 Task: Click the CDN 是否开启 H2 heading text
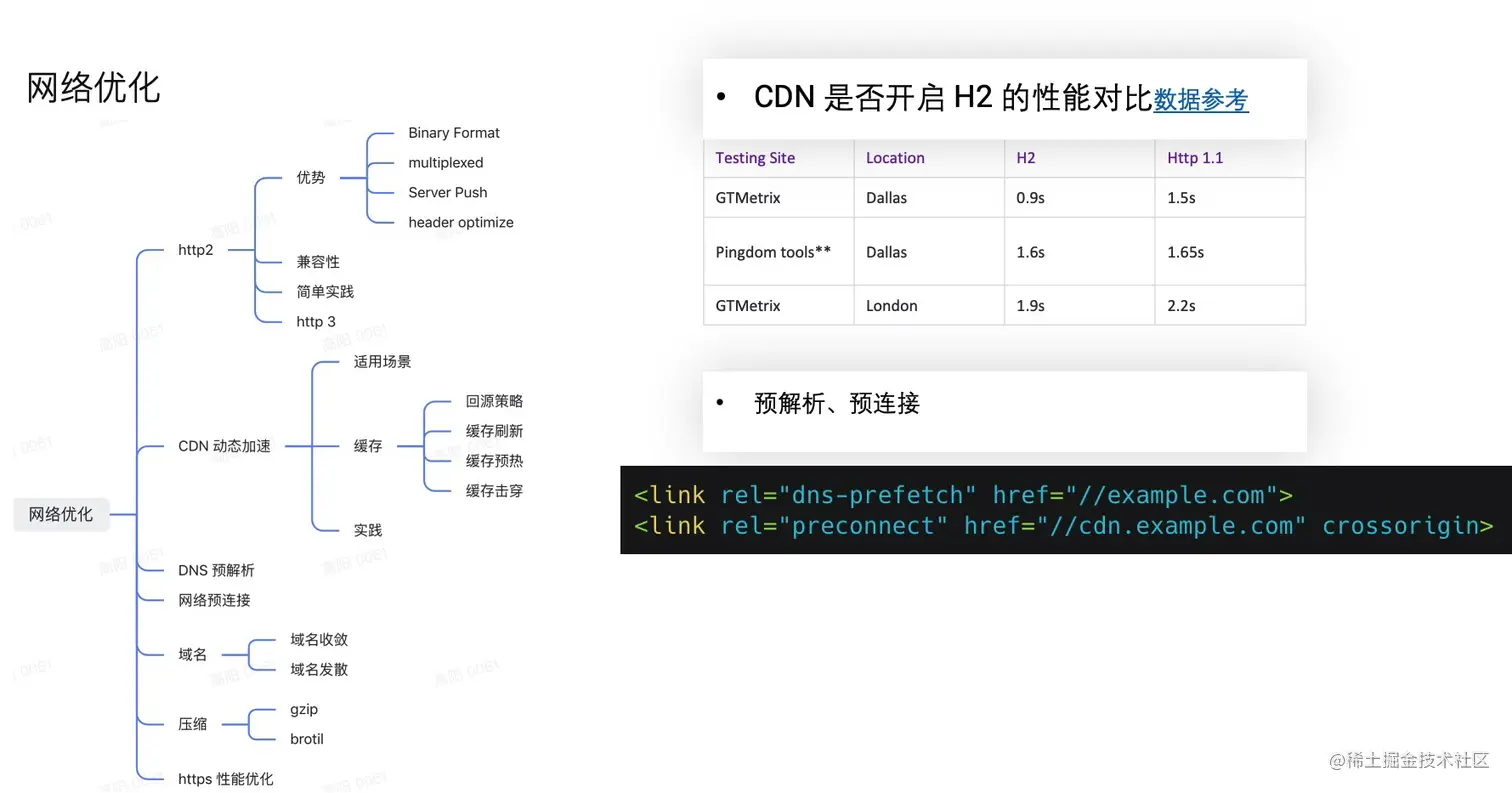coord(953,98)
